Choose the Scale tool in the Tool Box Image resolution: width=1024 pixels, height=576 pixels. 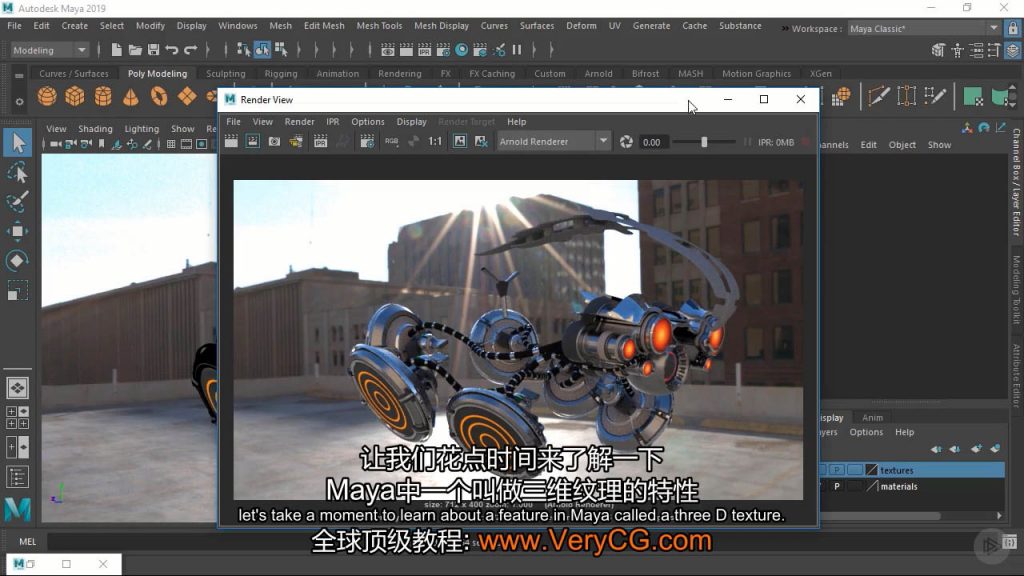pos(18,290)
